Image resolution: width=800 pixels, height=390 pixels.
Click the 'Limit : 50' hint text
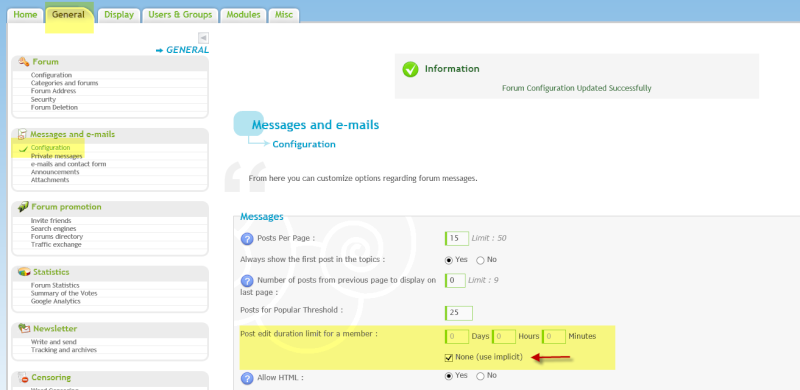(489, 238)
